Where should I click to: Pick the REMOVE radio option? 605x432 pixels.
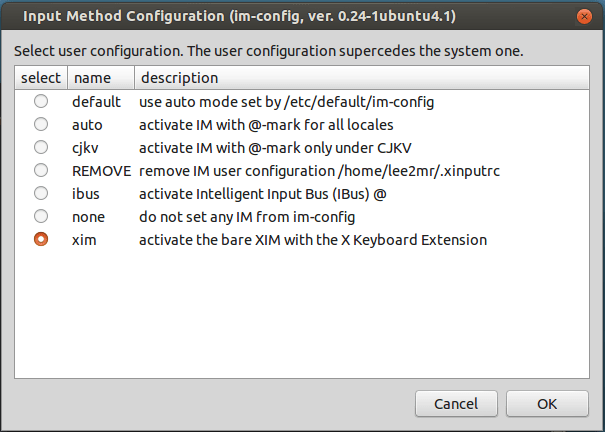pyautogui.click(x=41, y=170)
